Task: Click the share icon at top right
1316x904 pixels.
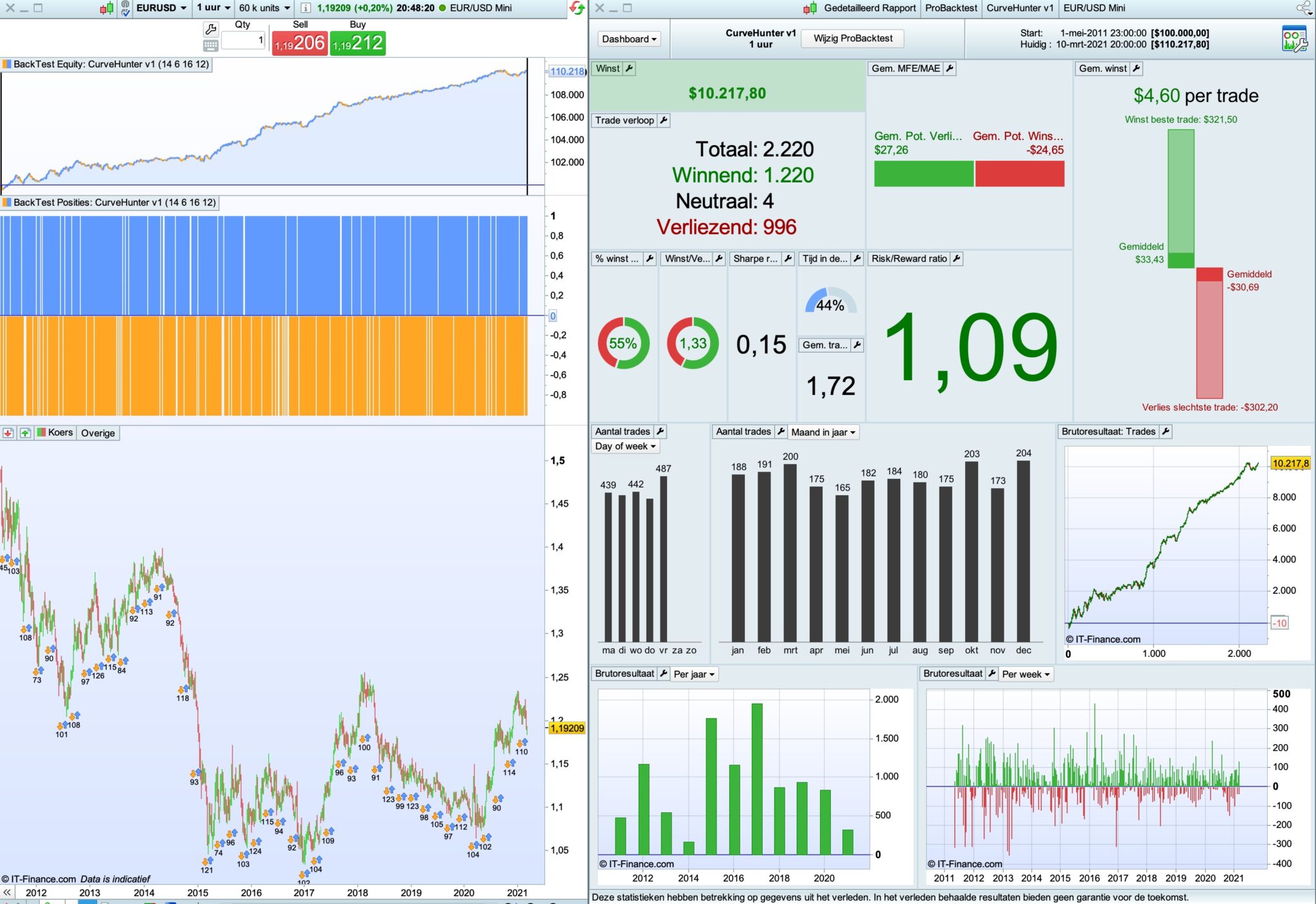Action: (1304, 8)
